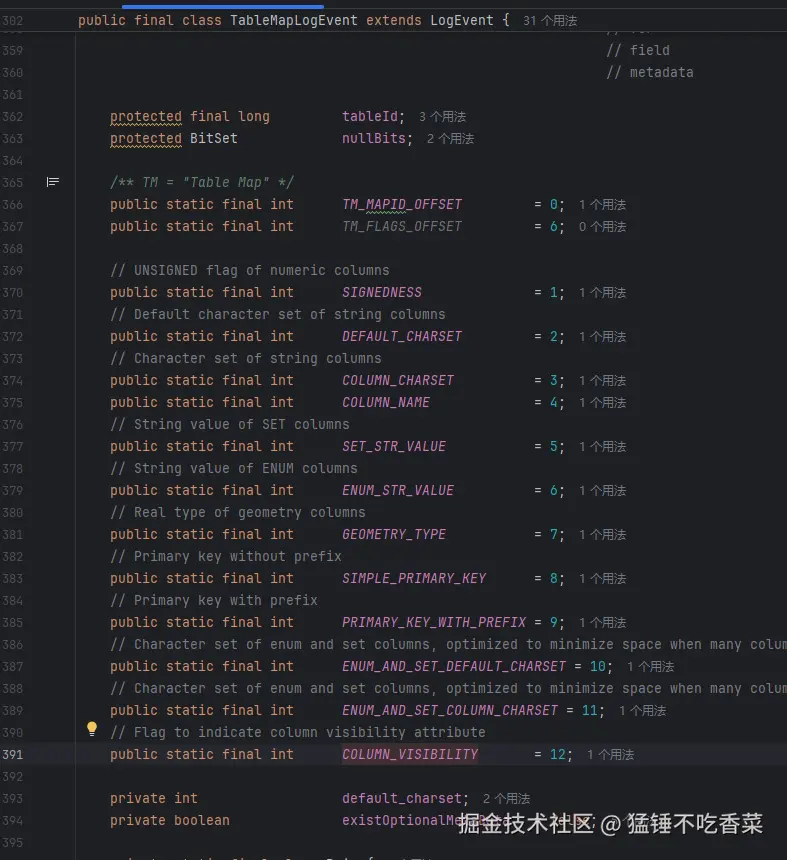787x860 pixels.
Task: Click the LogEvent superclass name
Action: 462,21
